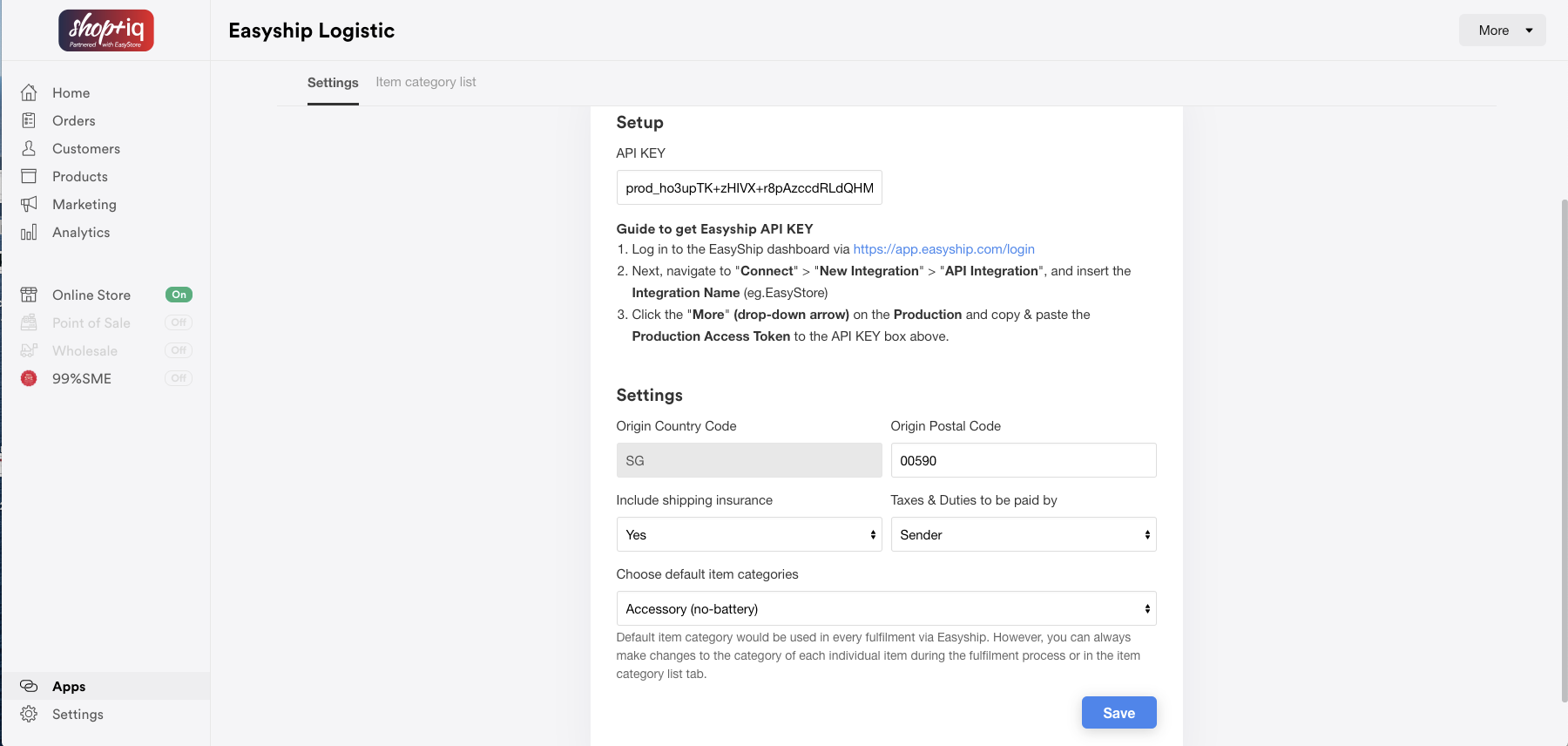Open Wholesale channel
The height and width of the screenshot is (746, 1568).
click(84, 350)
